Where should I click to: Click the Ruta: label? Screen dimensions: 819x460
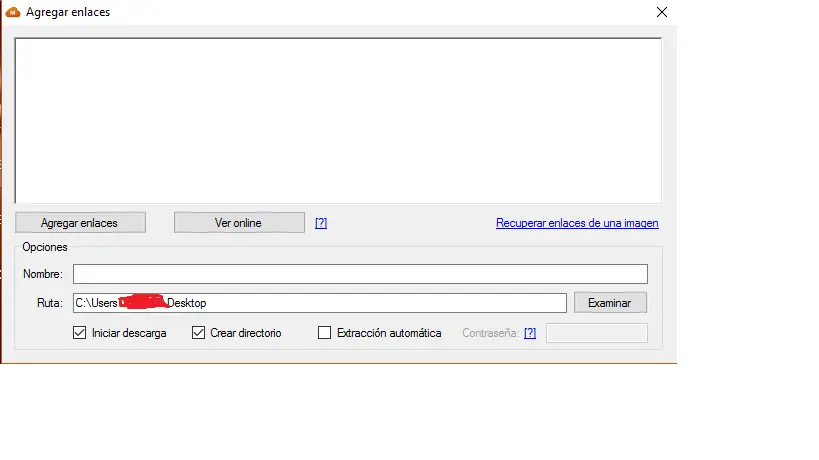point(50,303)
